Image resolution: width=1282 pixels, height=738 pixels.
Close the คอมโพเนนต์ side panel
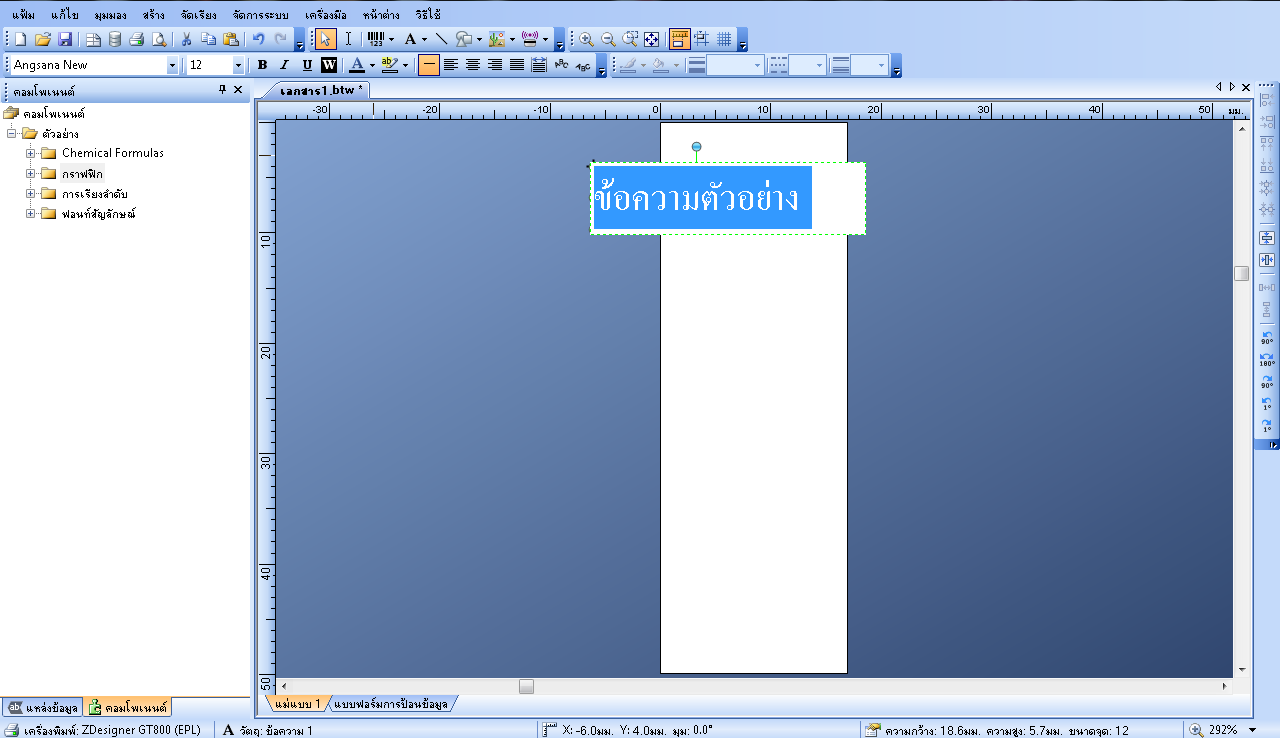tap(238, 89)
